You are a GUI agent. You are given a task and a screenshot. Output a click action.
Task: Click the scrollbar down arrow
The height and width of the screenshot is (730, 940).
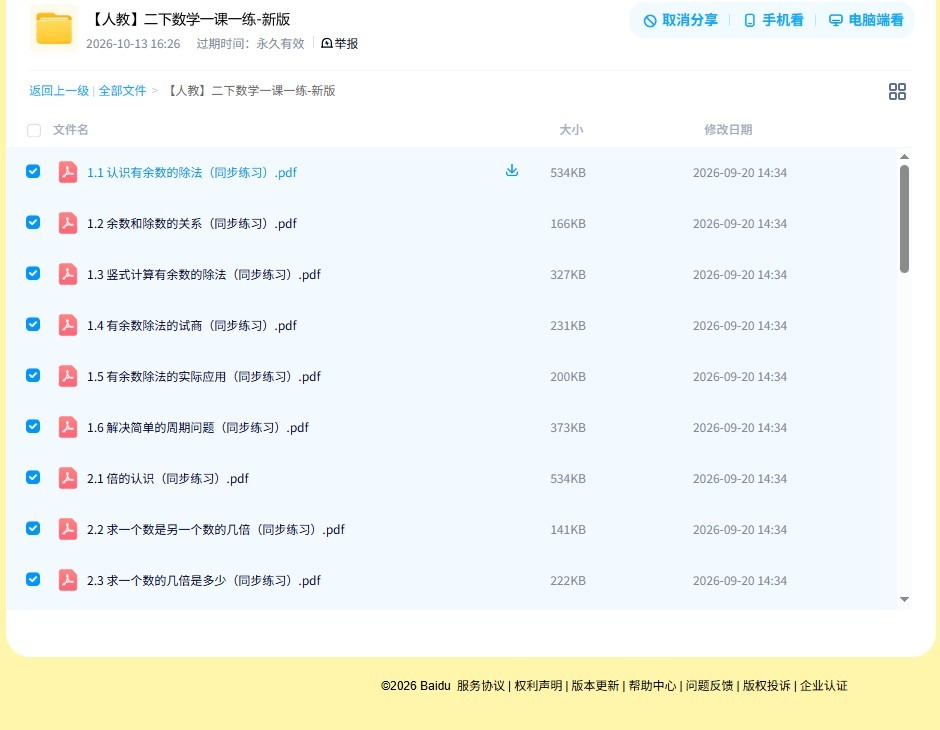[904, 599]
